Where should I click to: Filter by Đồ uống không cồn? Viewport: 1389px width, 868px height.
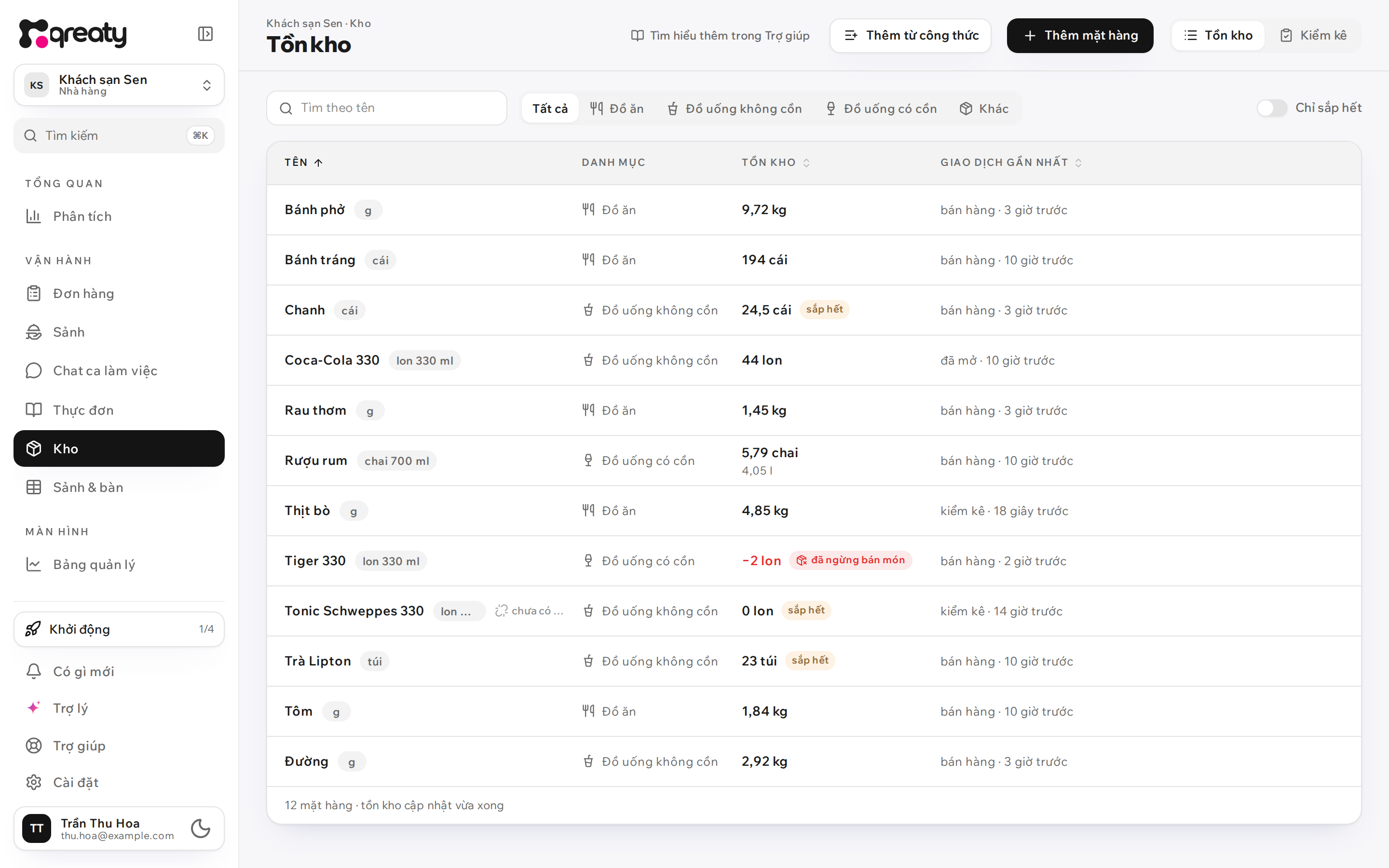tap(734, 108)
